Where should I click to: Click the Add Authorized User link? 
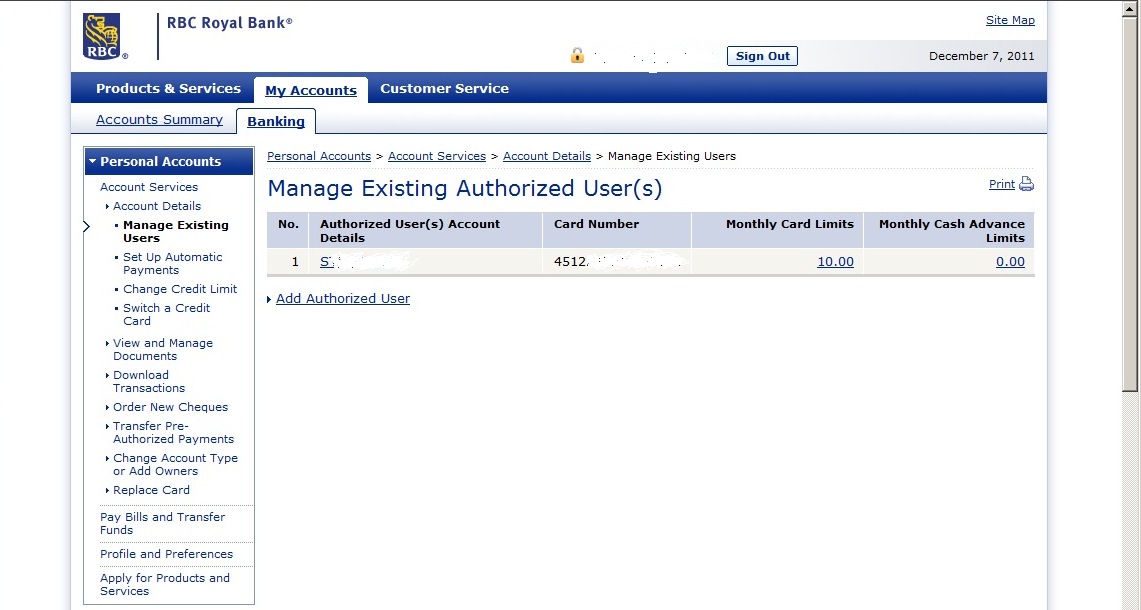342,299
